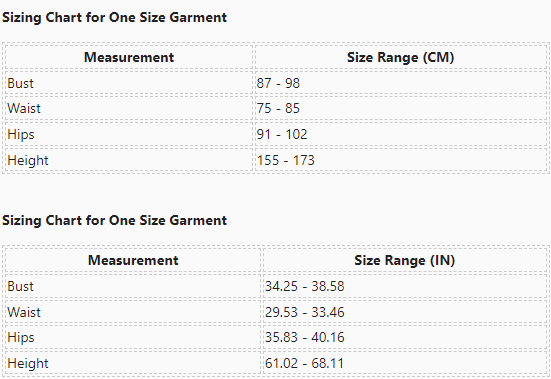Select the Size Range (IN) column header
551x379 pixels.
pyautogui.click(x=404, y=260)
